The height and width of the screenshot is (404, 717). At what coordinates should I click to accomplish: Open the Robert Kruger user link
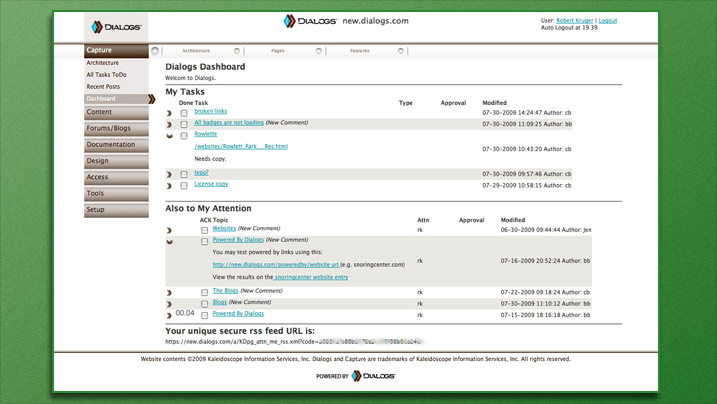click(575, 21)
